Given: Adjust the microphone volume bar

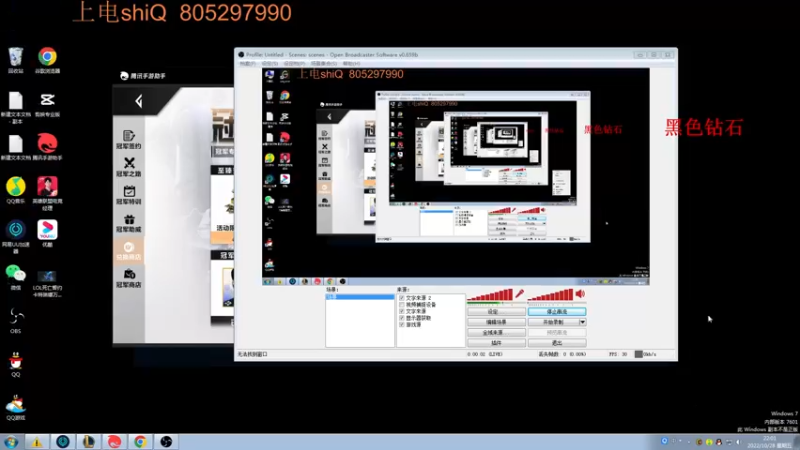Looking at the screenshot, I should [490, 294].
